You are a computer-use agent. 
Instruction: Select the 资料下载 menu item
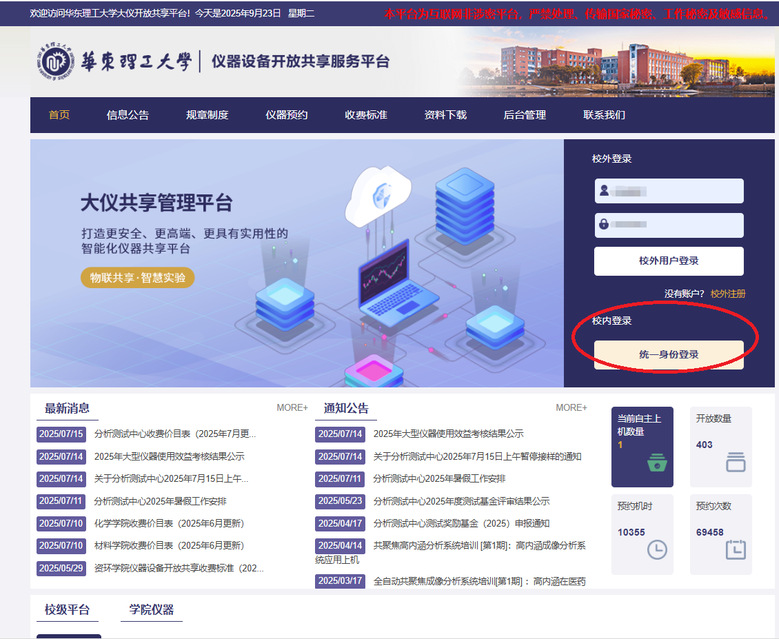pyautogui.click(x=445, y=115)
